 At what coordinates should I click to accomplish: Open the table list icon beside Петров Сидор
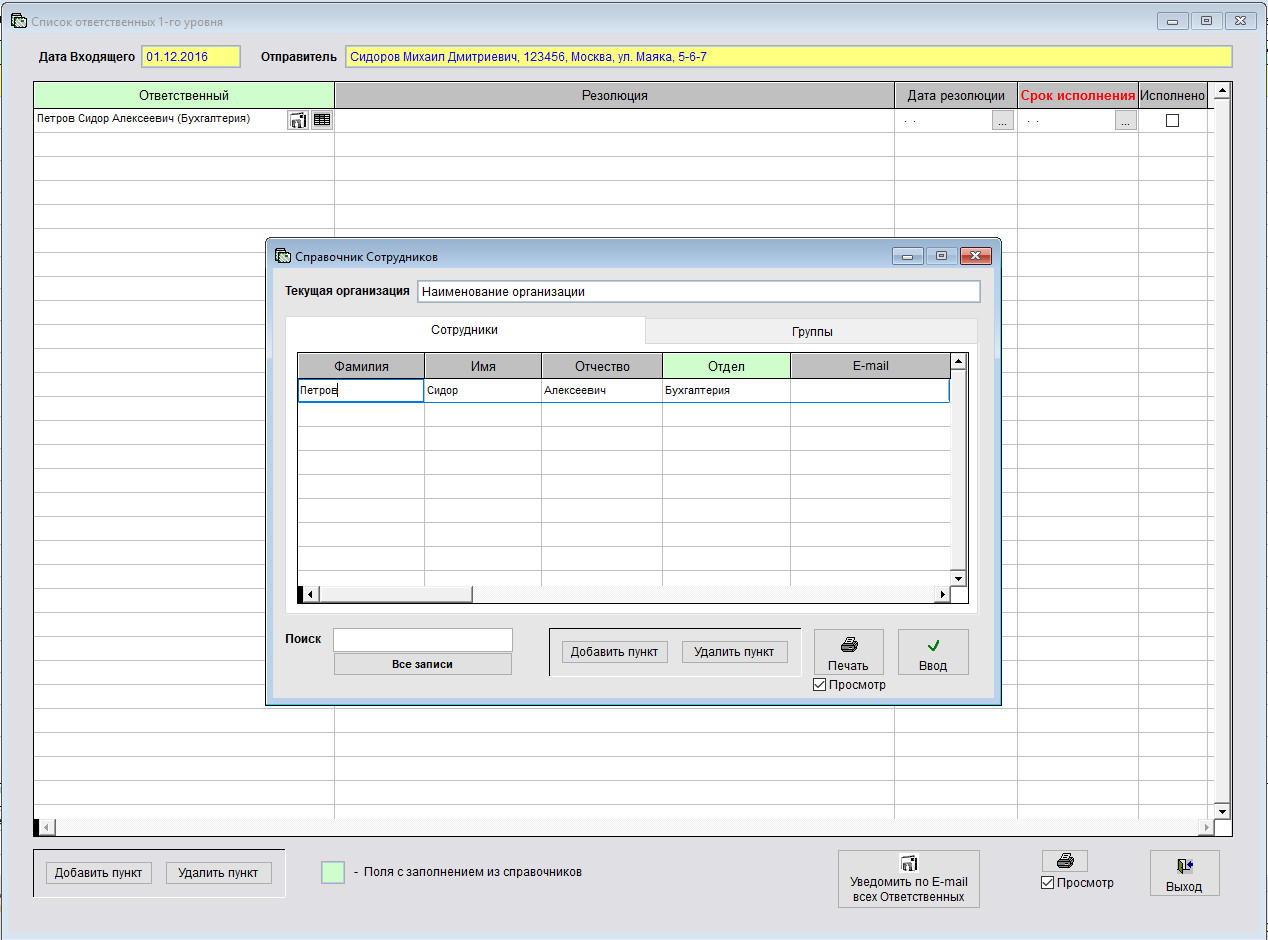(321, 120)
